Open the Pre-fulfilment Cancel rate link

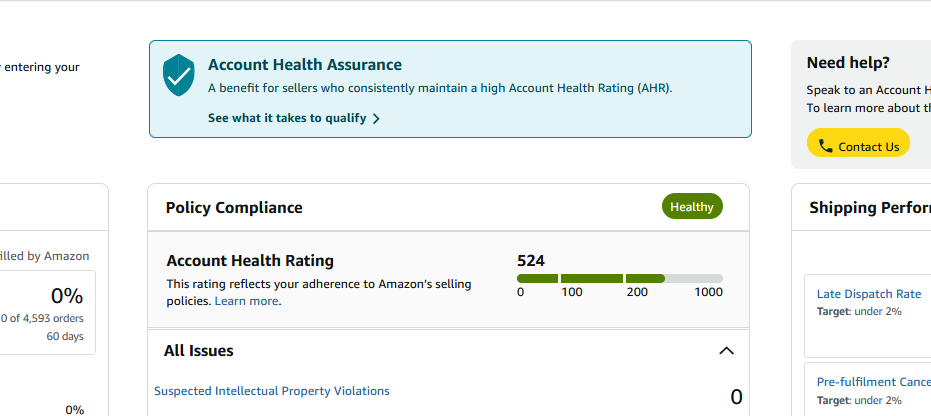(873, 382)
